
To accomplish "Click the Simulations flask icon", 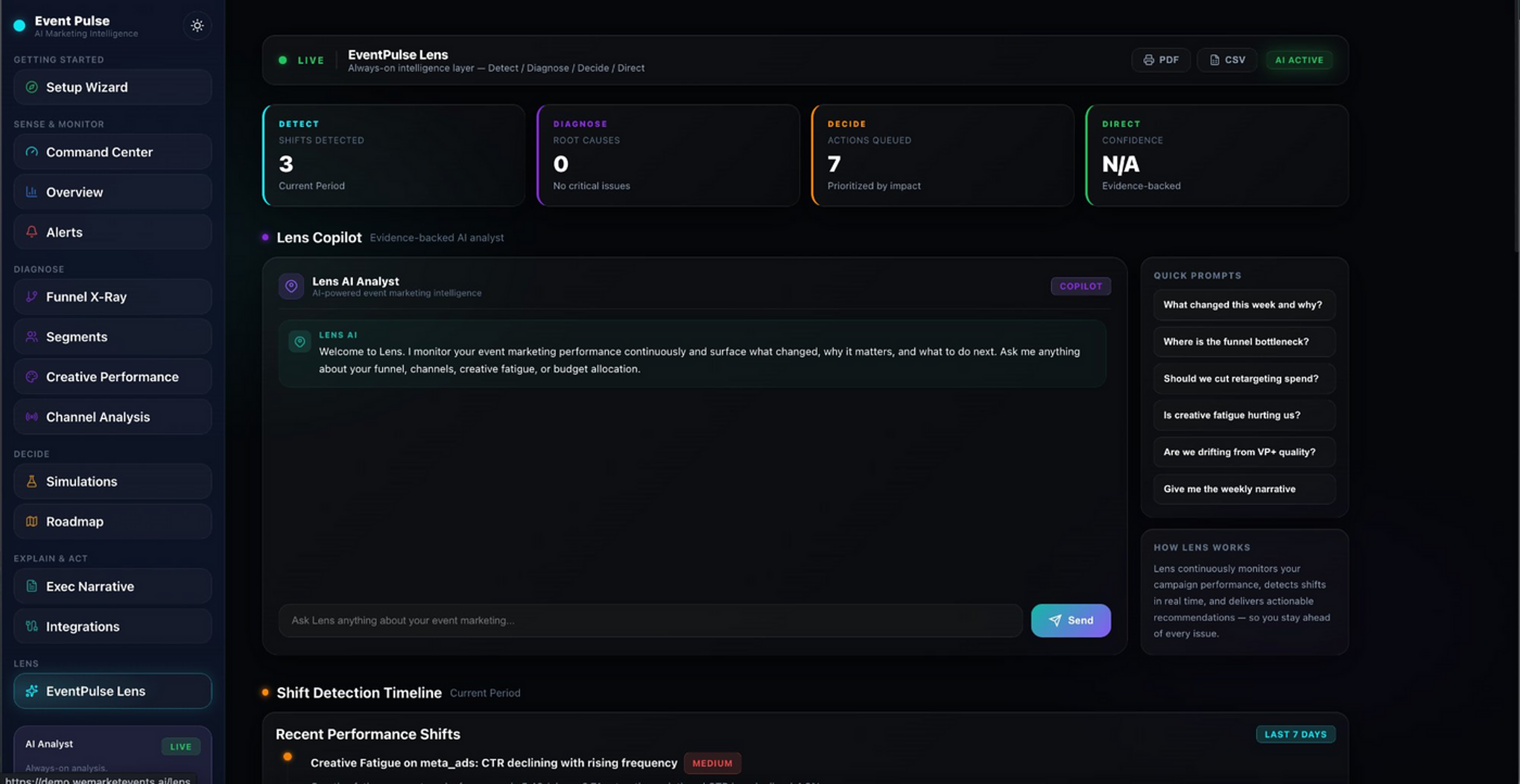I will [x=32, y=481].
